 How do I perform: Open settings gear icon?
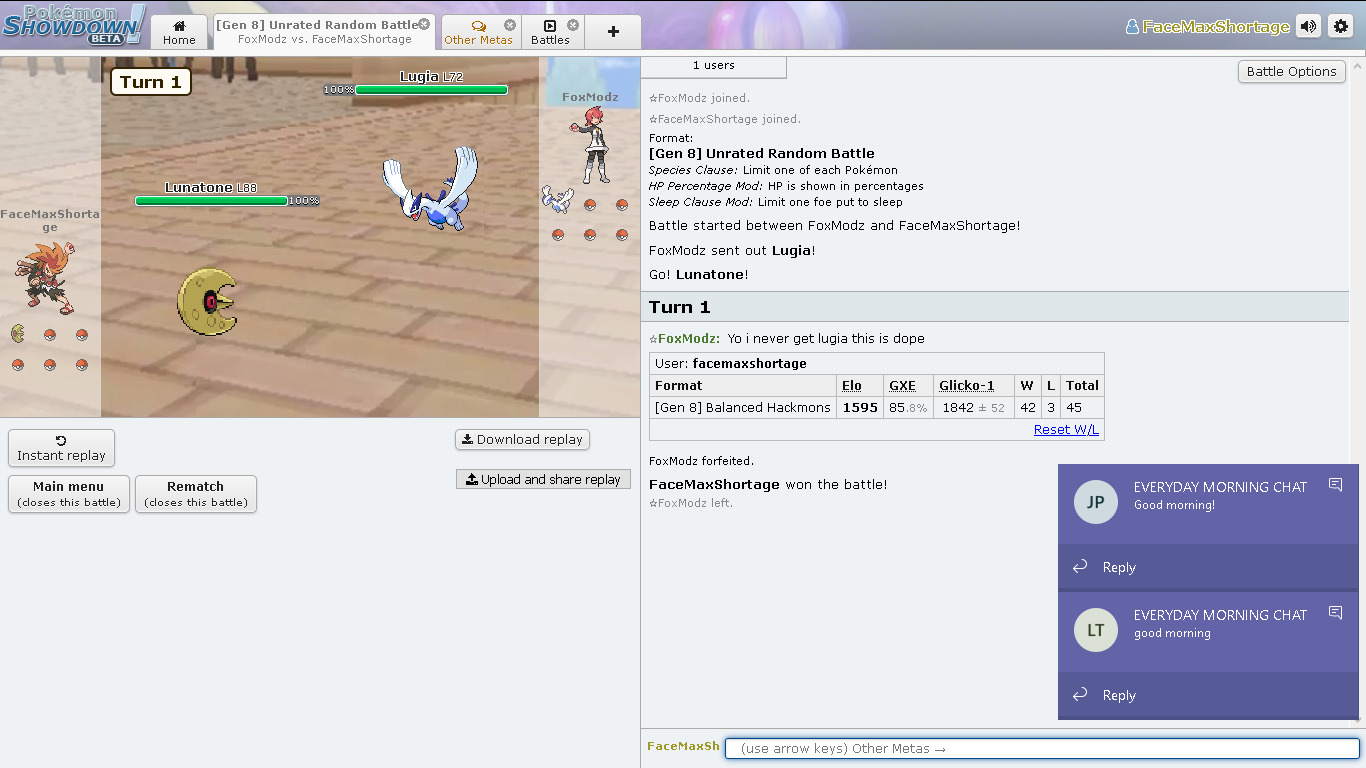pyautogui.click(x=1340, y=27)
